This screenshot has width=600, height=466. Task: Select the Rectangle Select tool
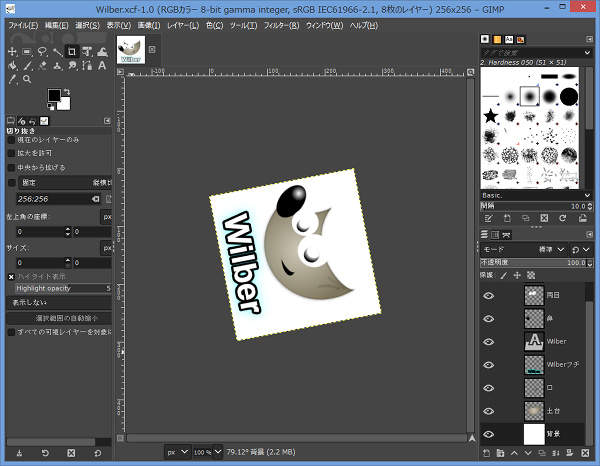(x=26, y=51)
